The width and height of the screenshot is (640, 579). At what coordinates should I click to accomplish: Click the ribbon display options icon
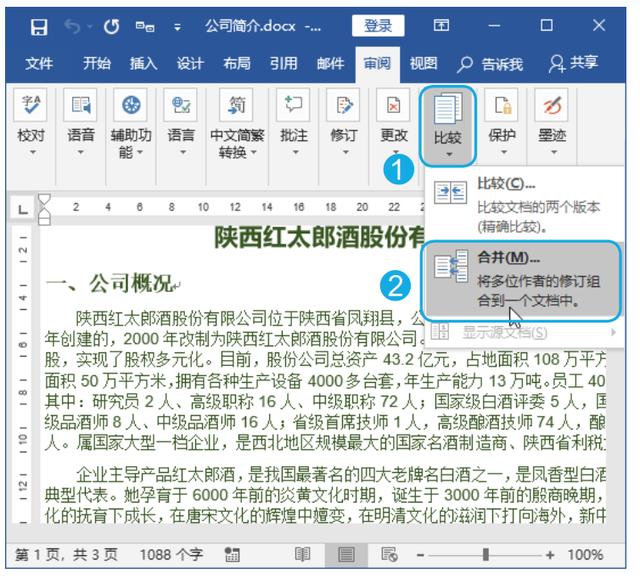pos(441,26)
